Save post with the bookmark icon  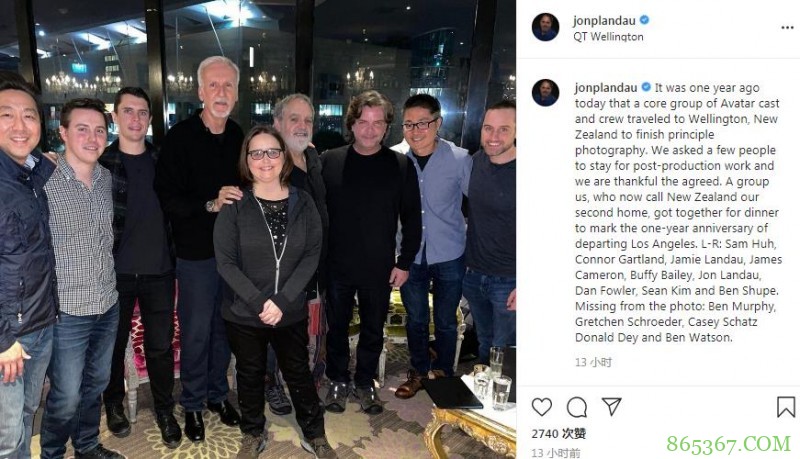pos(786,407)
